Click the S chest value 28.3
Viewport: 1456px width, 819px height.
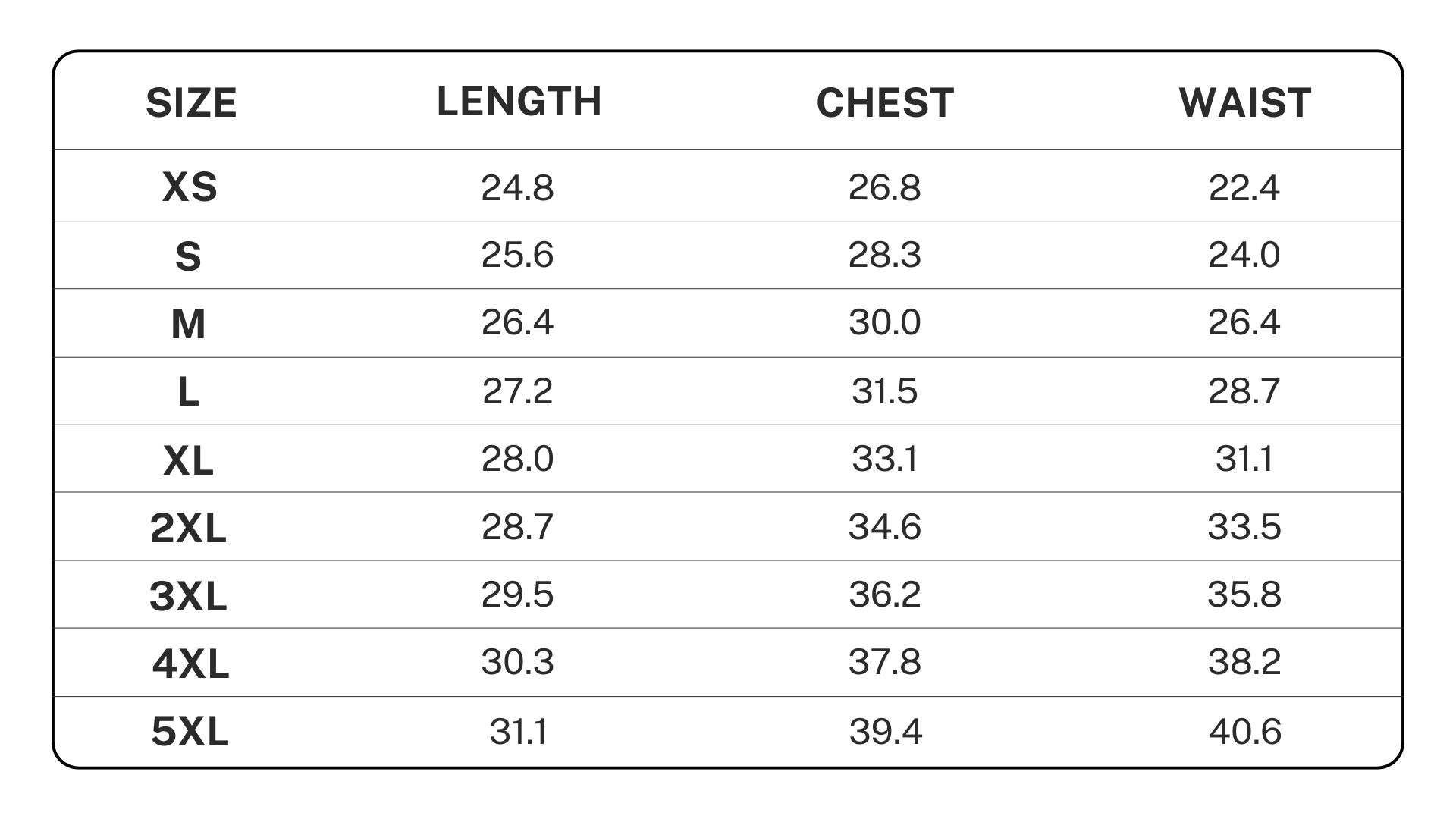click(884, 255)
